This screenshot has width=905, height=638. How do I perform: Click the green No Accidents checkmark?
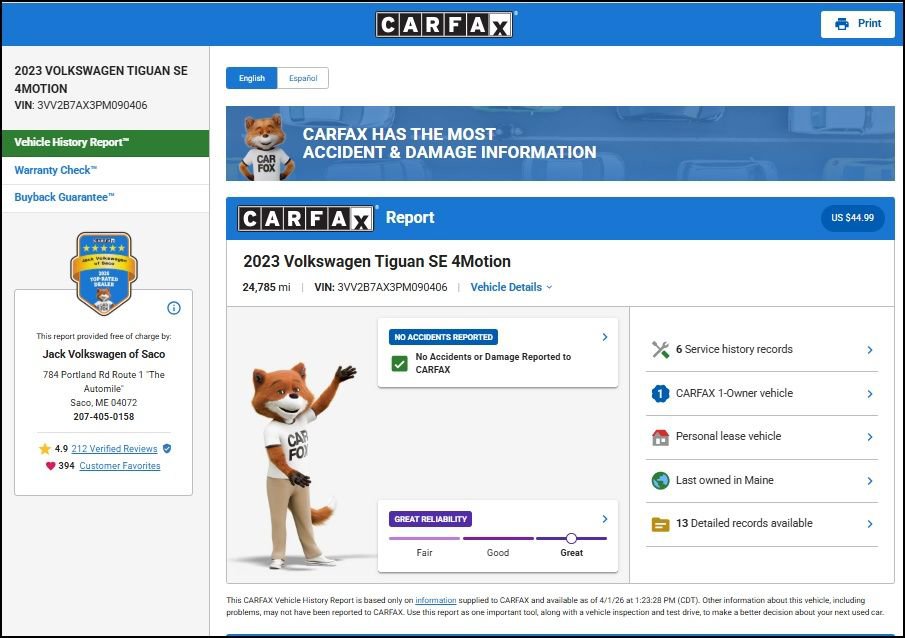click(x=399, y=363)
